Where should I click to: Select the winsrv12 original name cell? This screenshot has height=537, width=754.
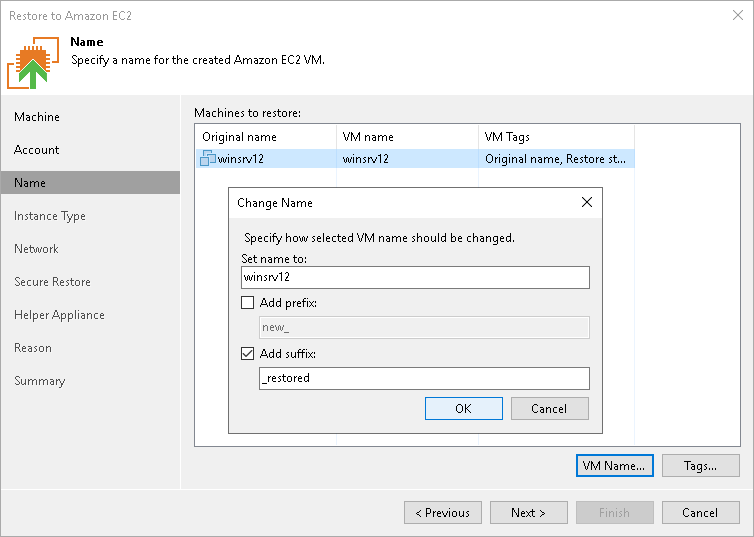click(266, 159)
